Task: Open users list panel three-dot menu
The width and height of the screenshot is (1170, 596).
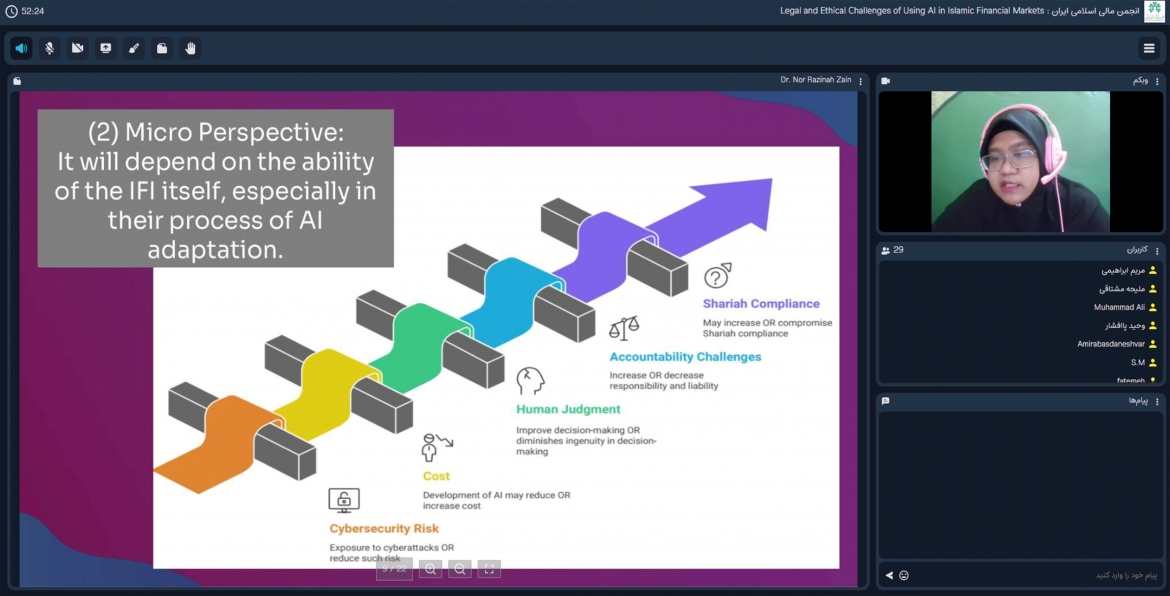Action: 1158,251
